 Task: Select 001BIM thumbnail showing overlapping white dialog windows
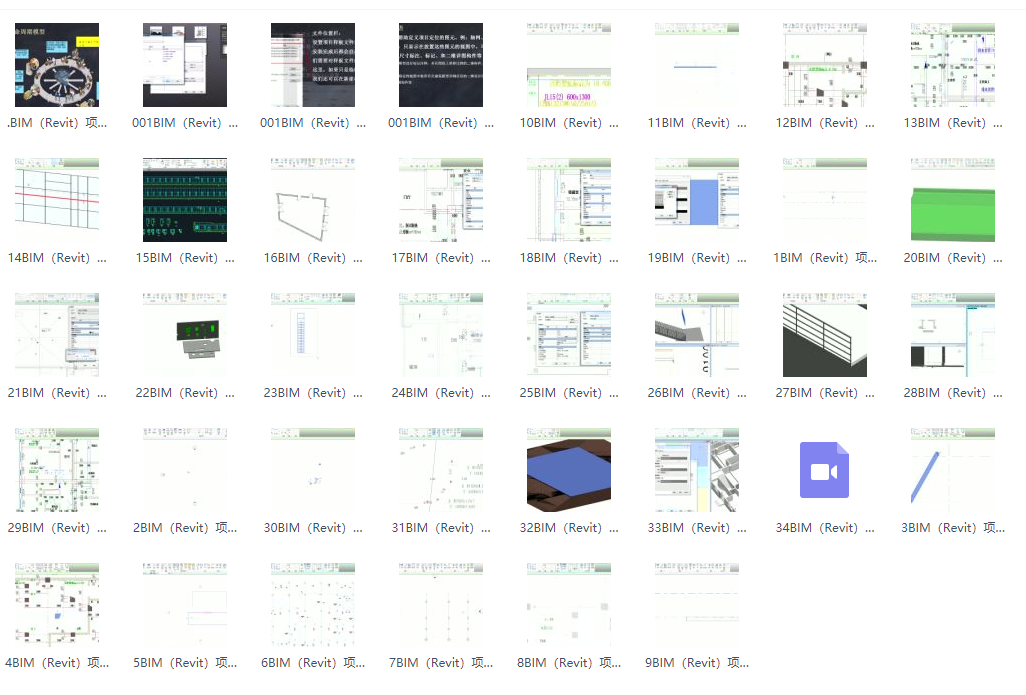click(185, 65)
